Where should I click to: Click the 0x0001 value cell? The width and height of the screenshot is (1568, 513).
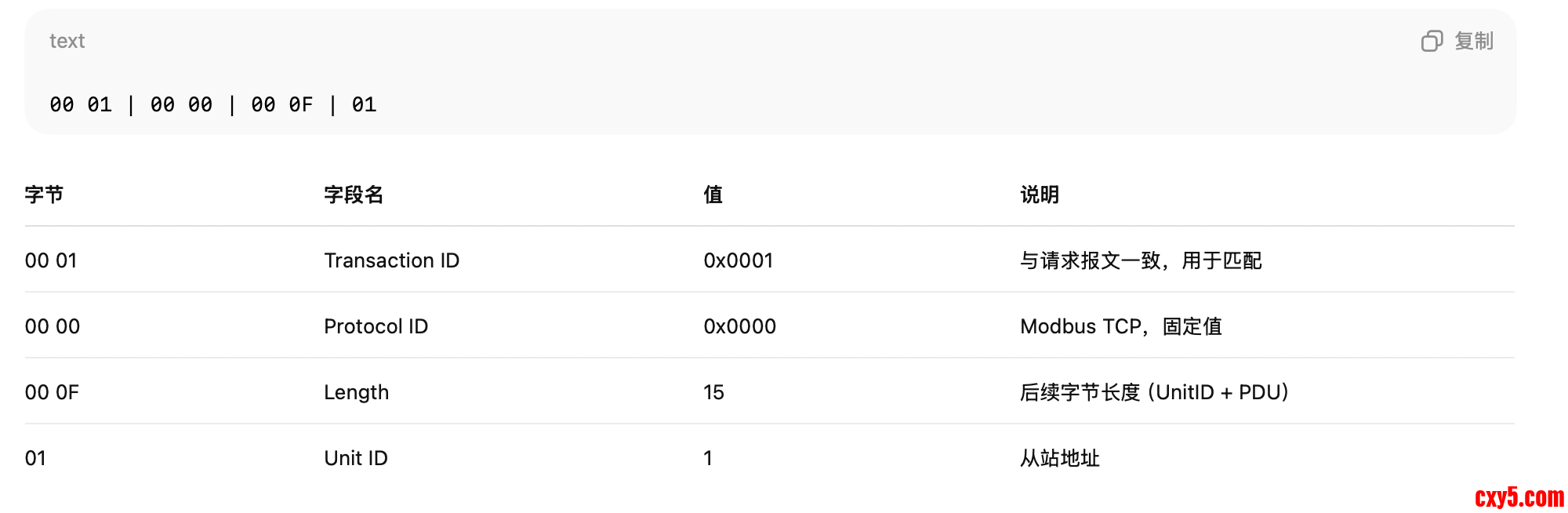click(x=738, y=260)
